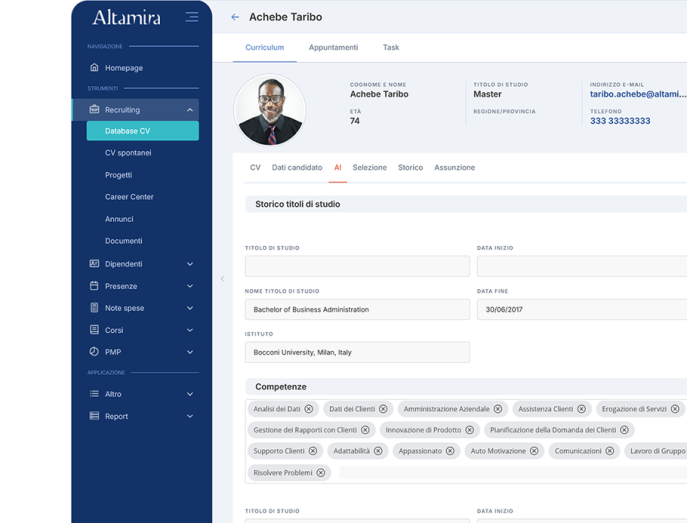Open Progetti in the sidebar
This screenshot has height=523, width=687.
pos(118,175)
